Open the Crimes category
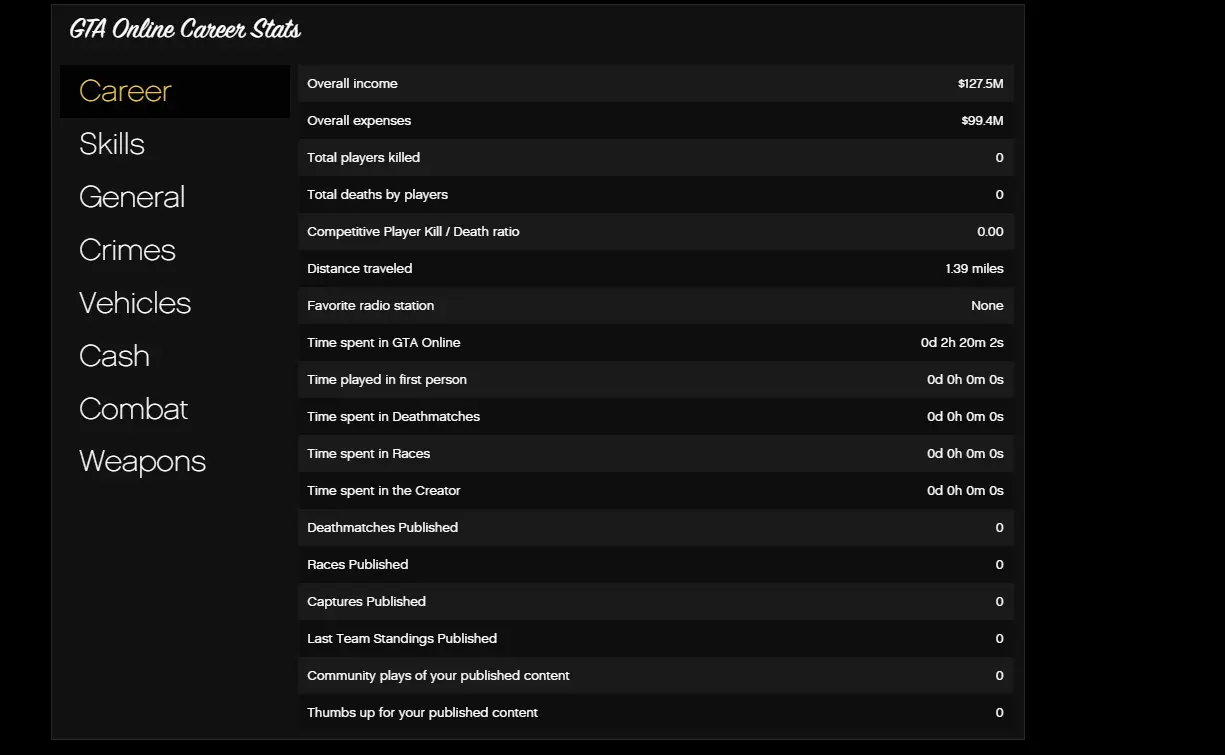This screenshot has width=1225, height=755. click(x=127, y=250)
